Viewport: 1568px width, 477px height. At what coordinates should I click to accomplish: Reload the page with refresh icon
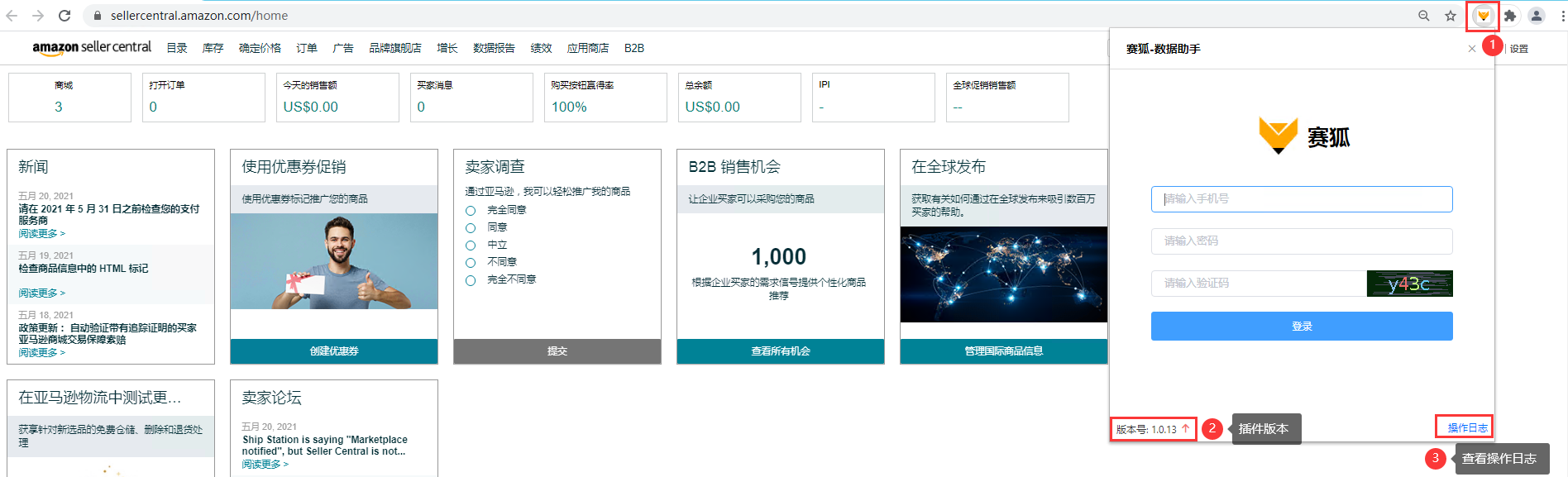tap(65, 16)
